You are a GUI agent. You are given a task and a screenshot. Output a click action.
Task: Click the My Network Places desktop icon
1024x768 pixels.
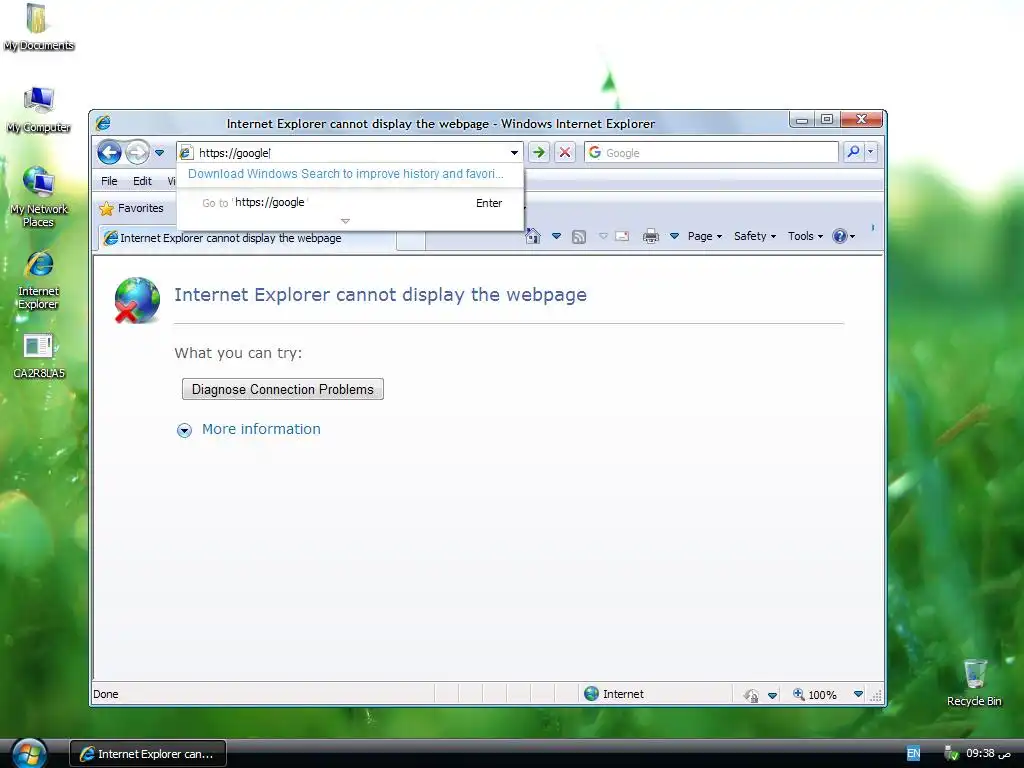pyautogui.click(x=39, y=196)
